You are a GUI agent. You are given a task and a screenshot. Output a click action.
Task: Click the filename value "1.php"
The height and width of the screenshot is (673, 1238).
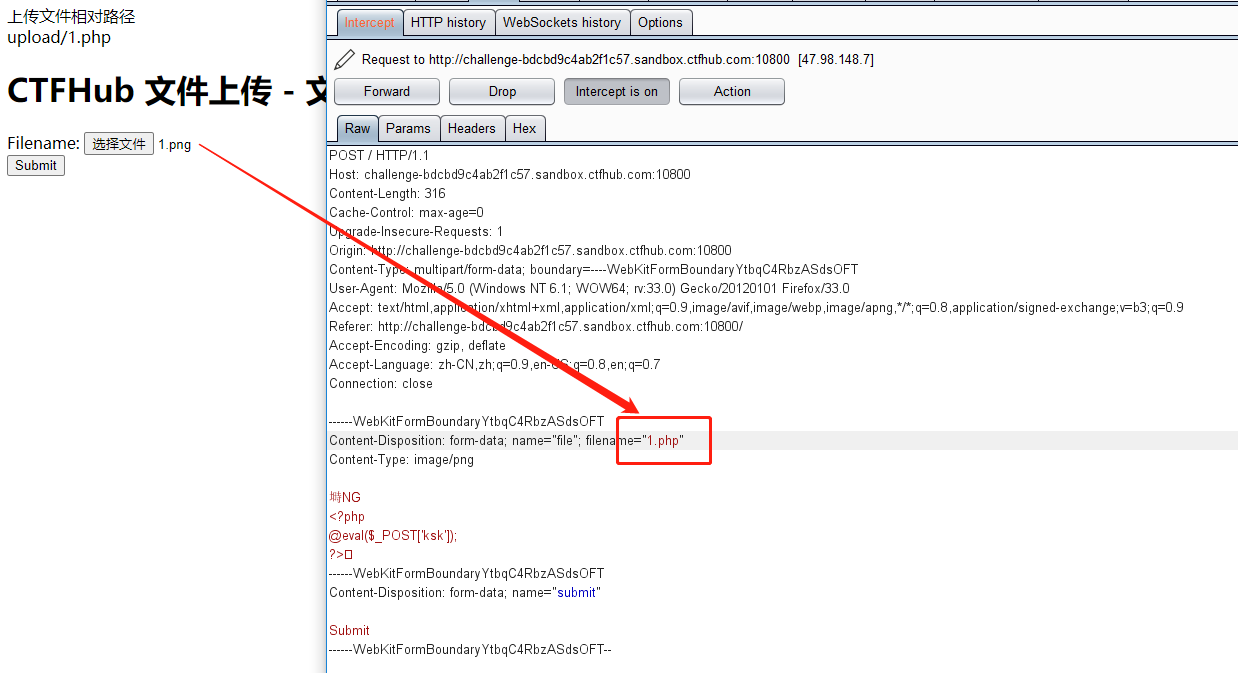664,440
